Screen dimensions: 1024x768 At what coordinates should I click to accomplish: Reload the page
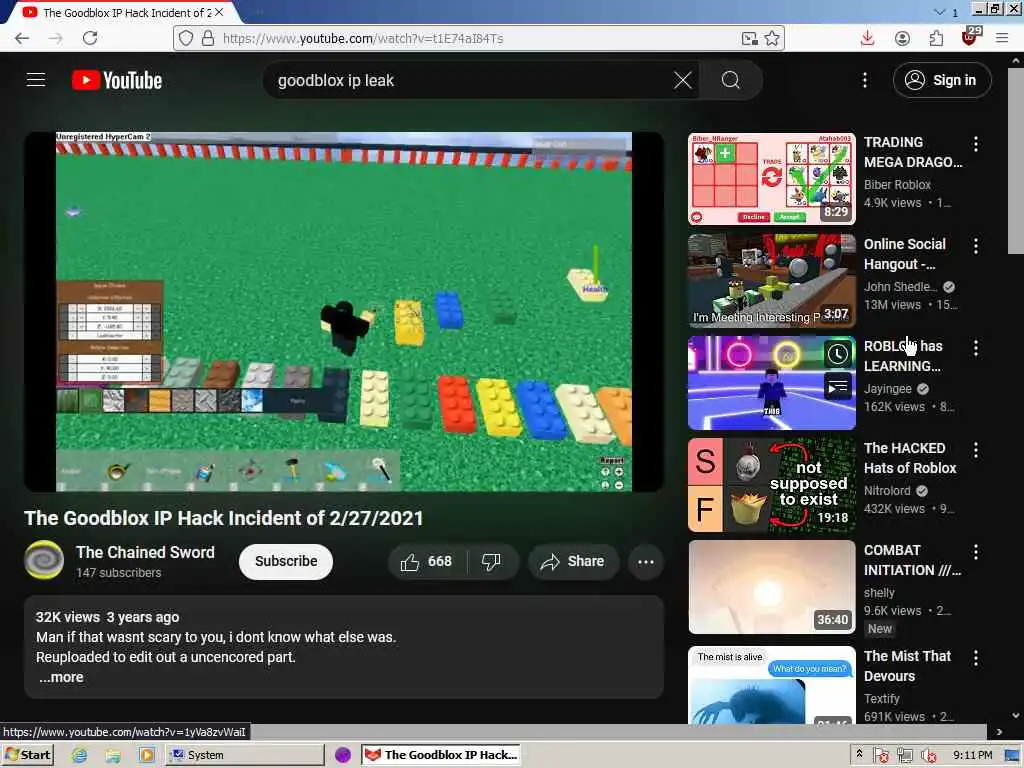pyautogui.click(x=90, y=38)
